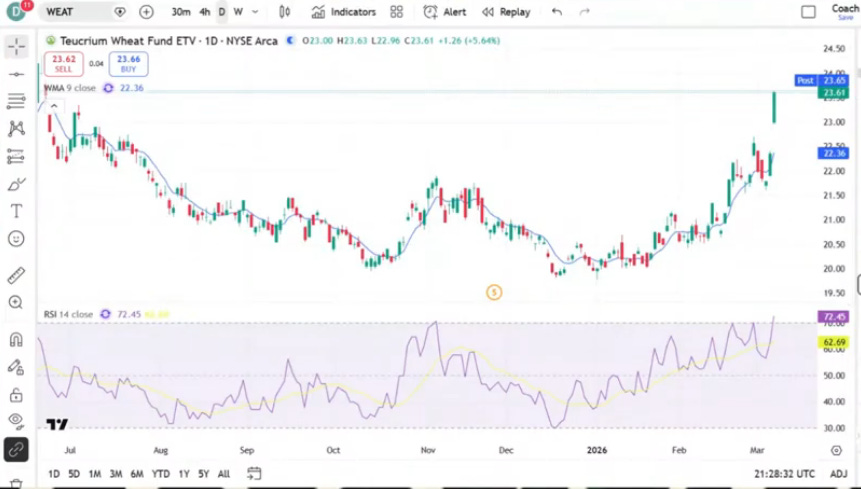Set date range to 1M
This screenshot has width=861, height=489.
[95, 474]
